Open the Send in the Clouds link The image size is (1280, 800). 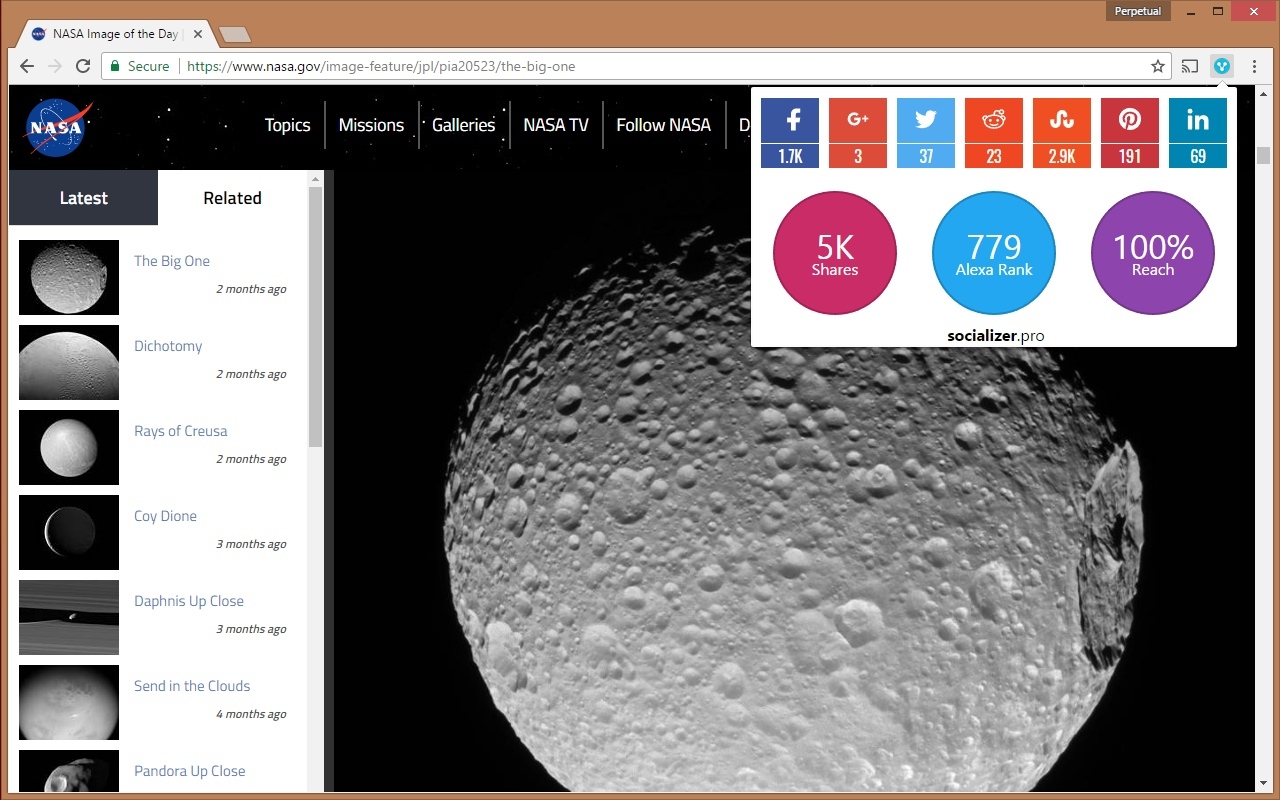point(192,686)
